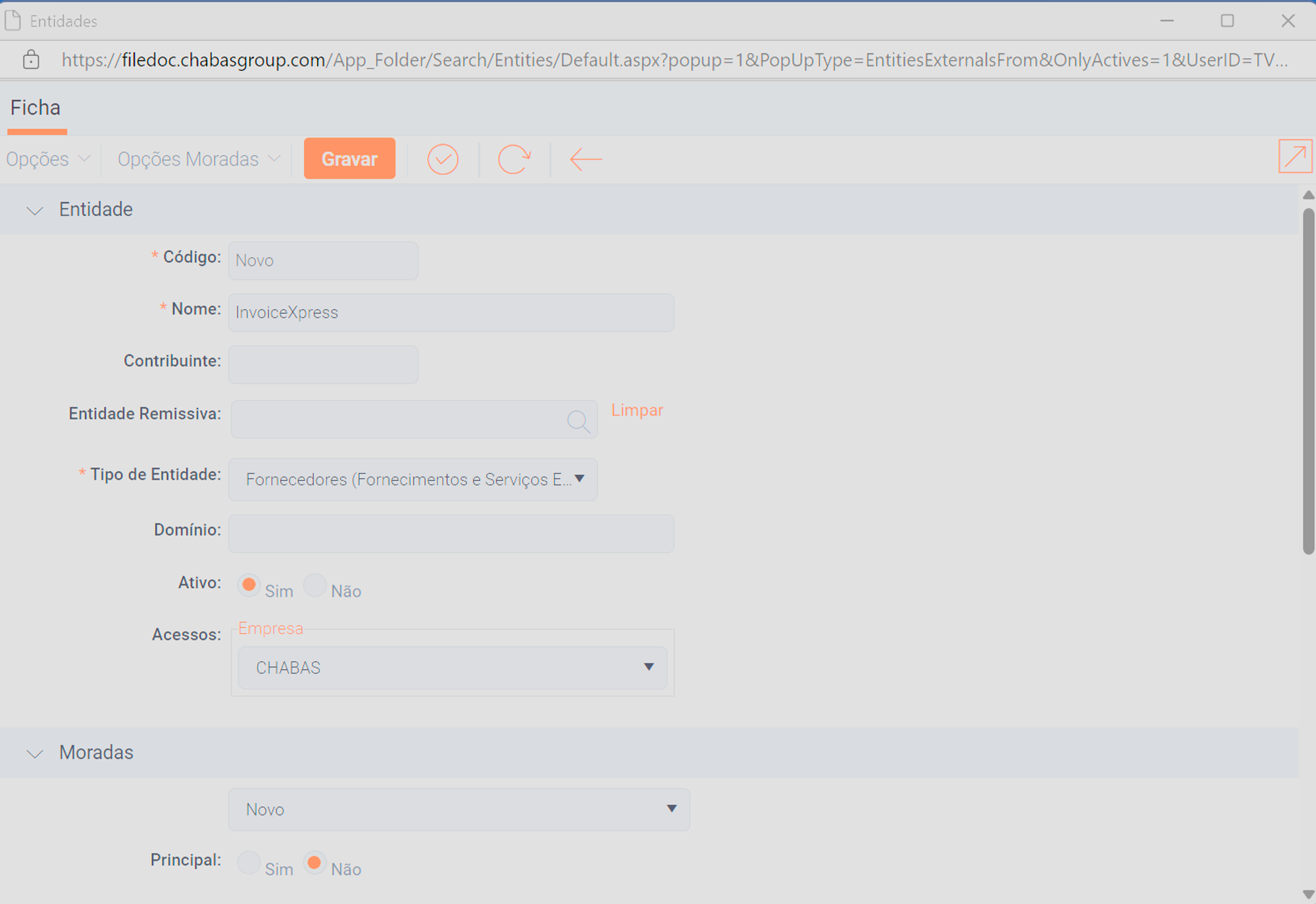
Task: Maximize the Entidades window
Action: point(1227,20)
